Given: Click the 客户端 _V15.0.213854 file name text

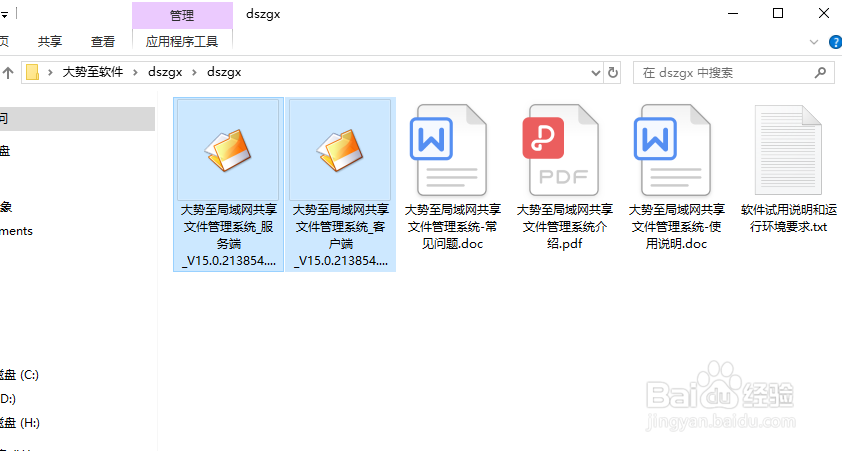Looking at the screenshot, I should (x=340, y=235).
